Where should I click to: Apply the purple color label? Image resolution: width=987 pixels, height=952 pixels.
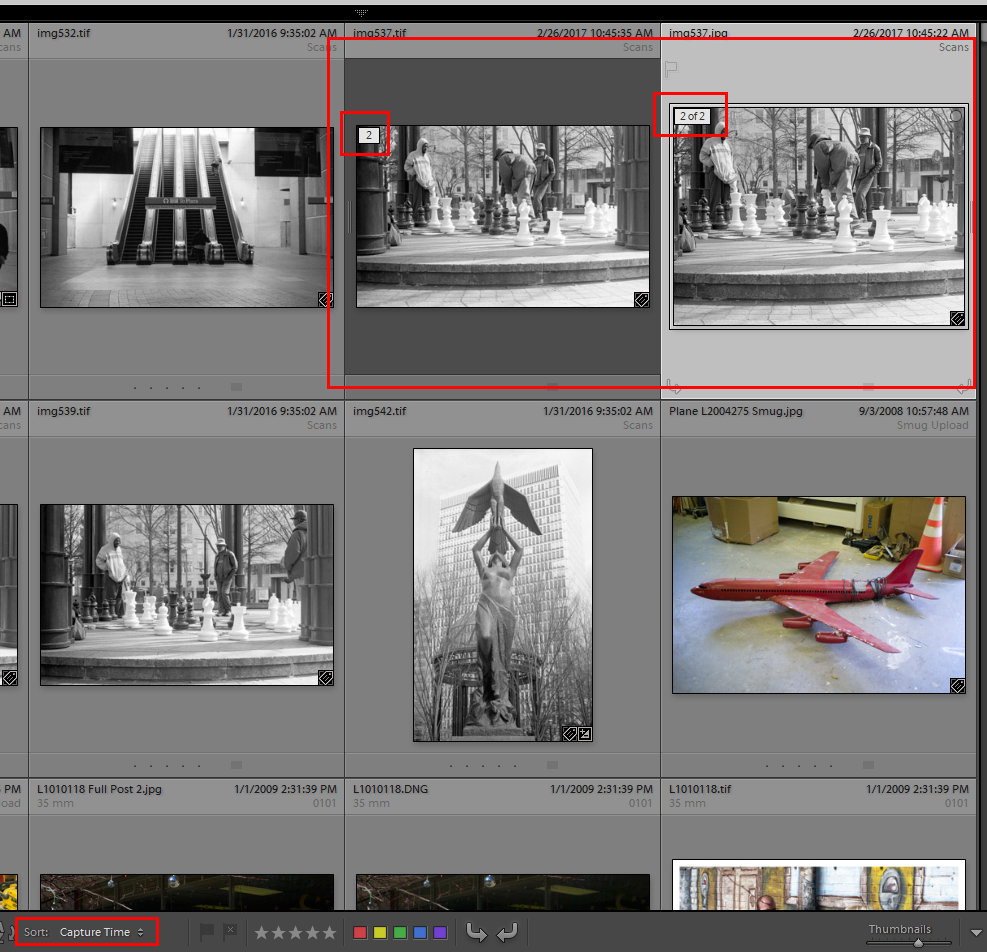pyautogui.click(x=441, y=932)
